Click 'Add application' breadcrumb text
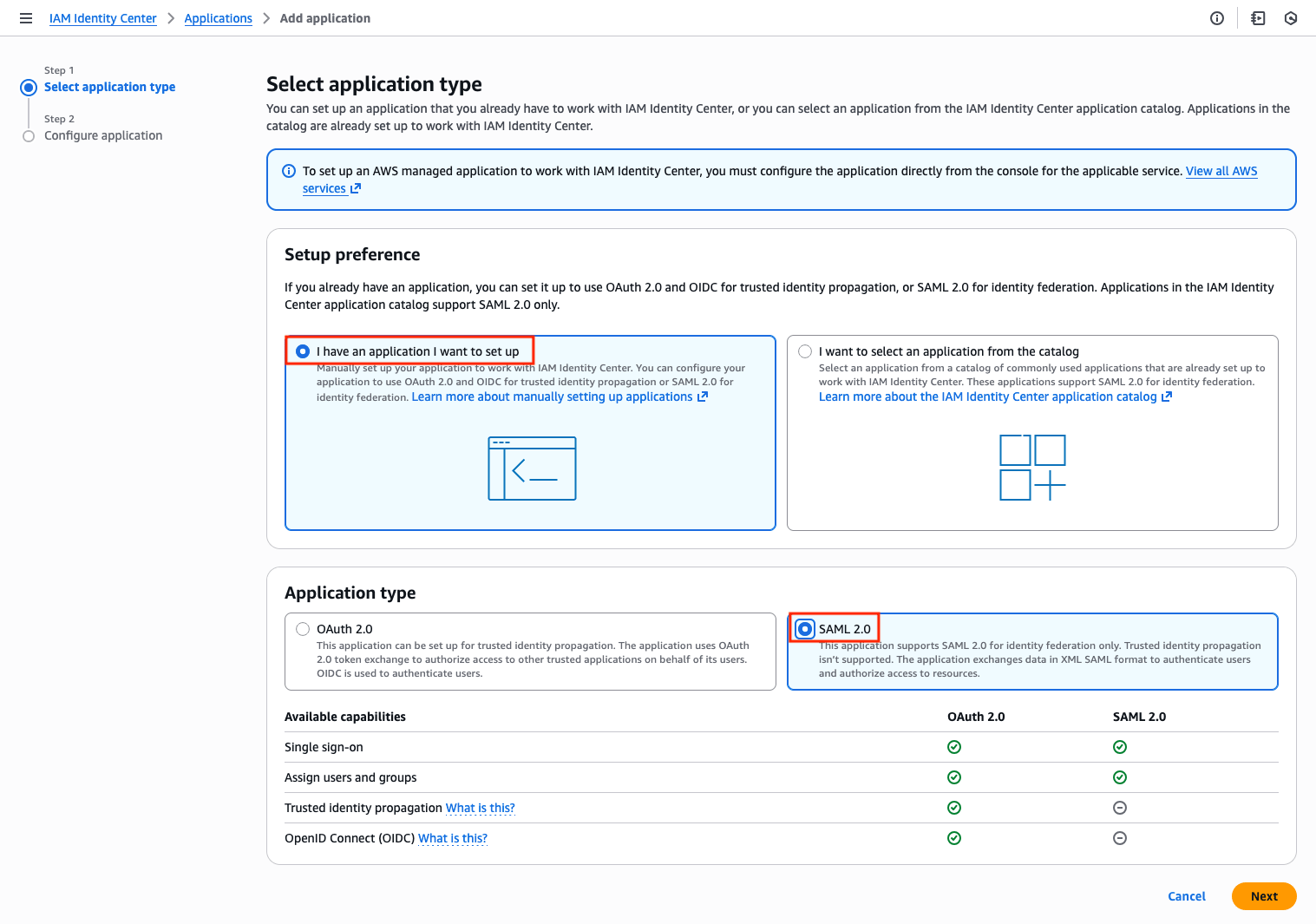 (325, 18)
